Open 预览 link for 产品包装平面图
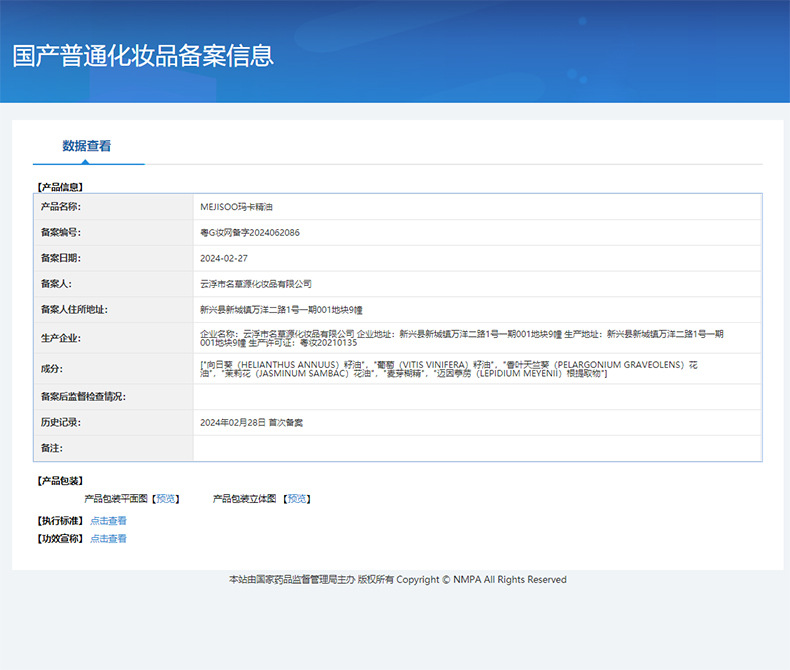The image size is (790, 670). [166, 499]
